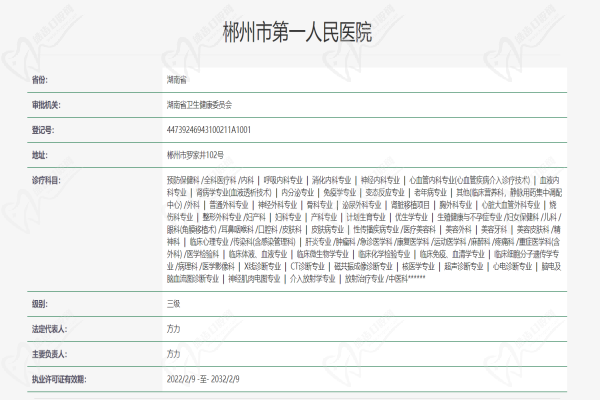Click 预防保健科 in the departments list
Screen dimensions: 600x400
click(183, 180)
